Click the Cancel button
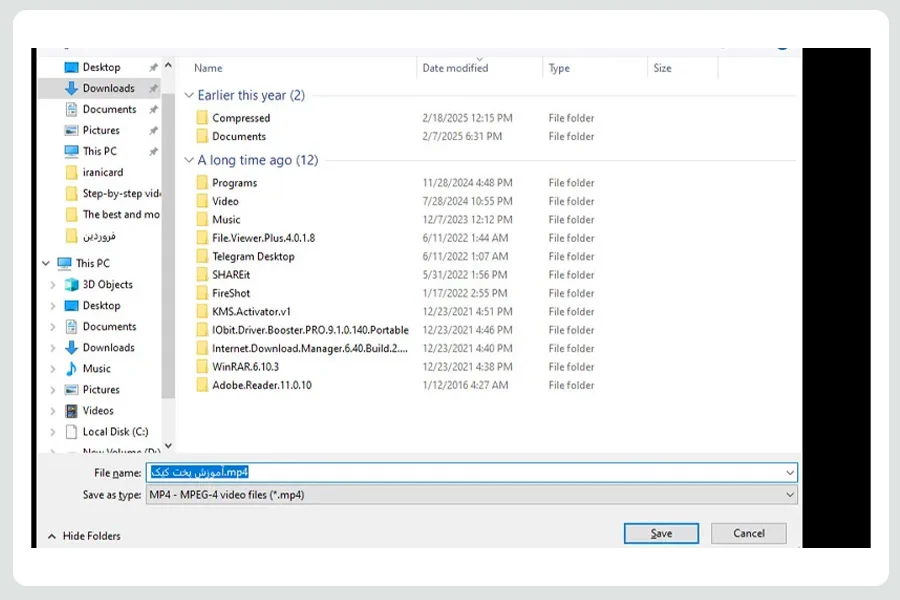 pos(749,533)
